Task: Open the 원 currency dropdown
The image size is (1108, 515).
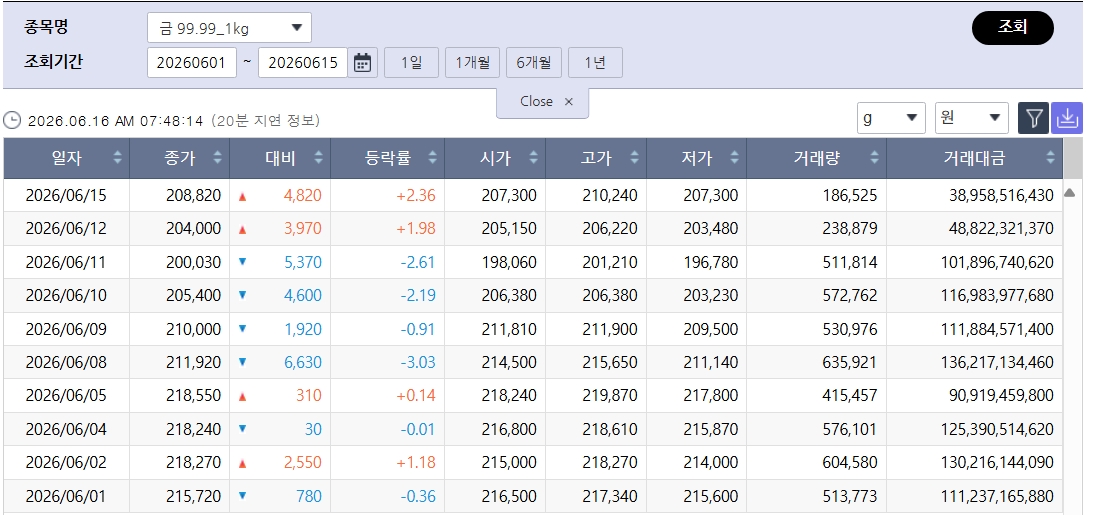Action: (972, 118)
